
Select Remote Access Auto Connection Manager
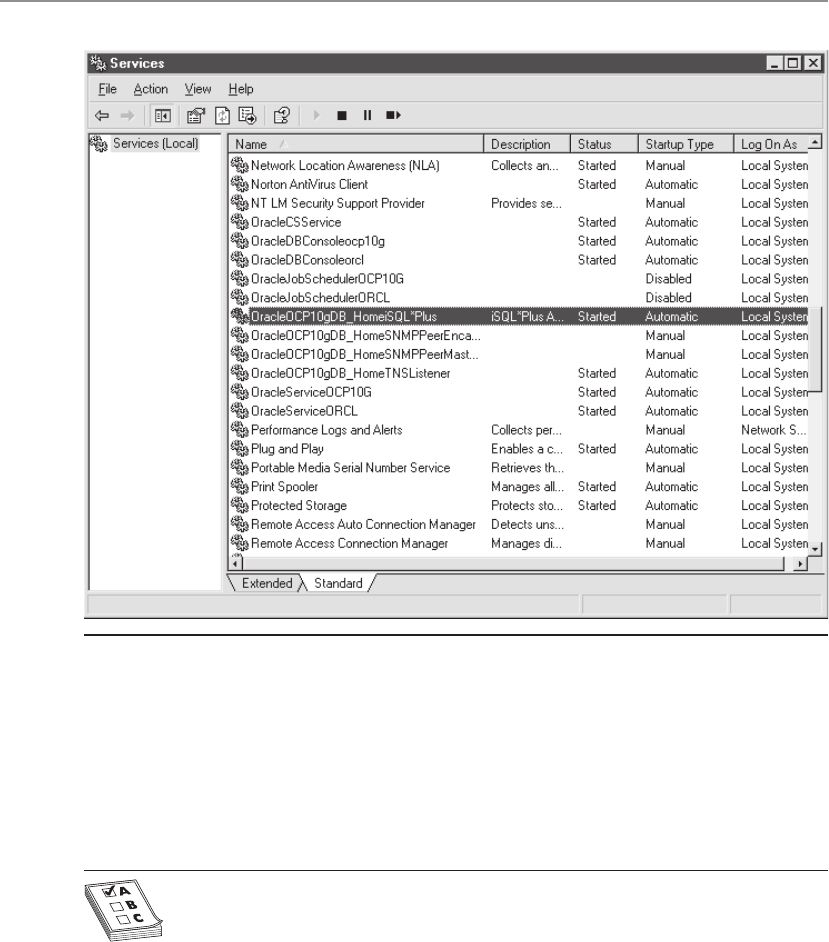(x=363, y=524)
